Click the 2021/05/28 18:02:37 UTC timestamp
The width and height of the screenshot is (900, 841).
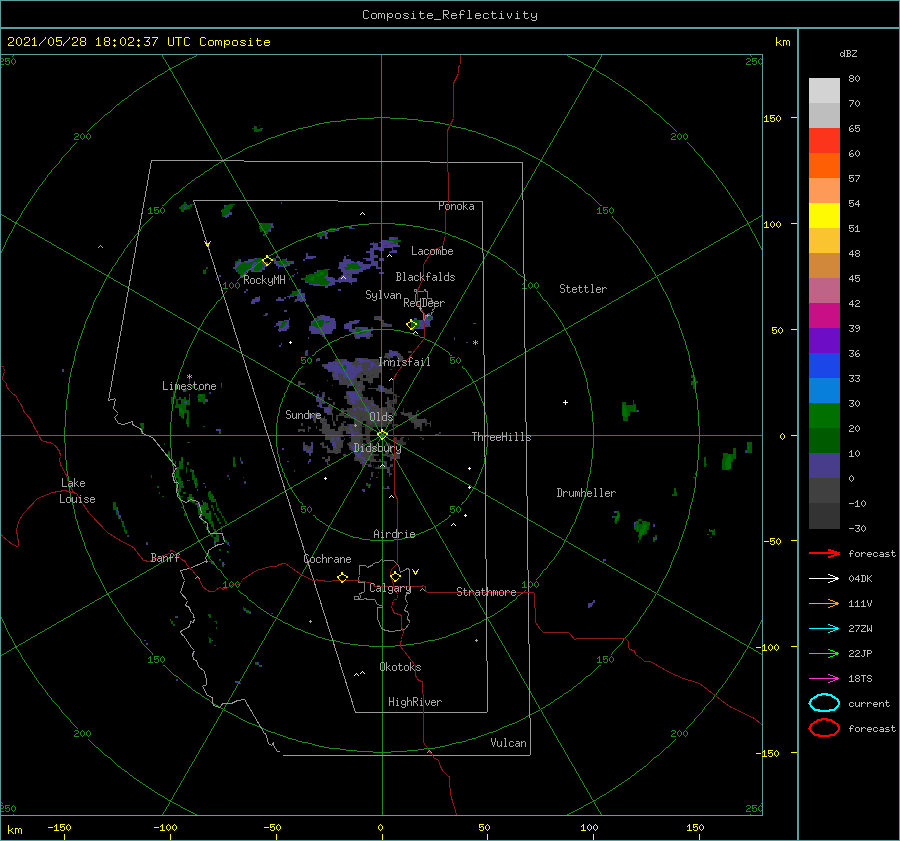coord(138,42)
